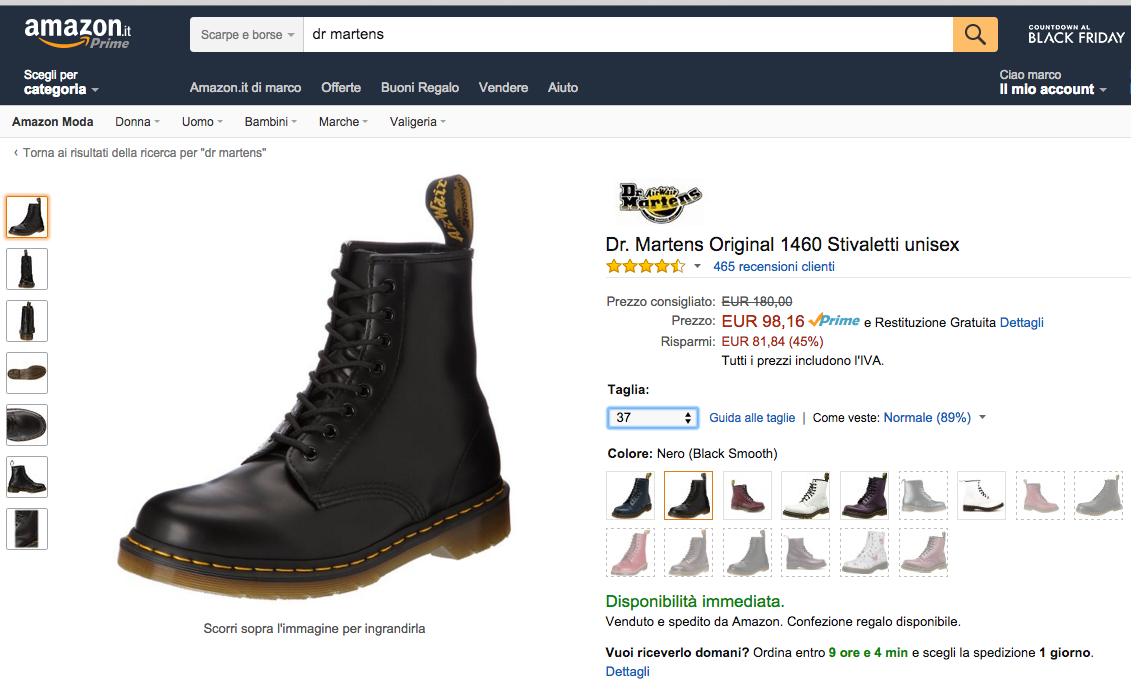Choose the first faded red swatch in second row
The image size is (1131, 688).
click(630, 553)
